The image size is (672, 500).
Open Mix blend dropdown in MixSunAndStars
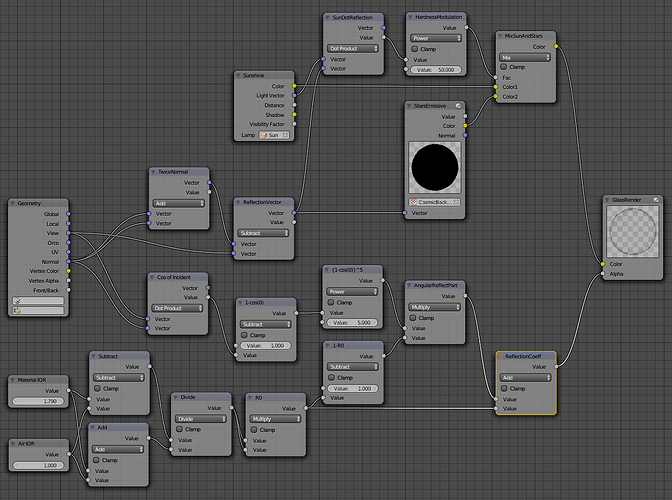pos(525,57)
